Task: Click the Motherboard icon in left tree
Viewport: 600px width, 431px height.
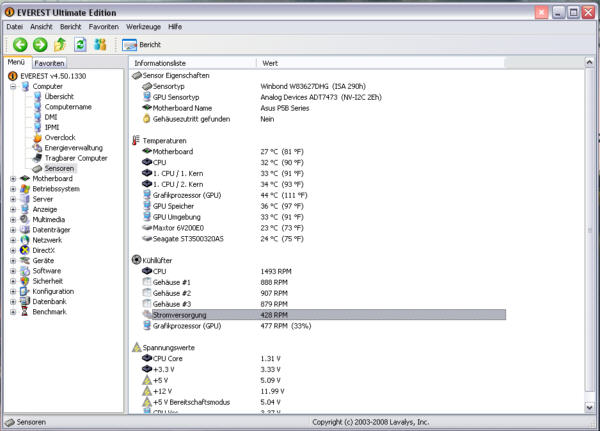Action: [x=25, y=178]
